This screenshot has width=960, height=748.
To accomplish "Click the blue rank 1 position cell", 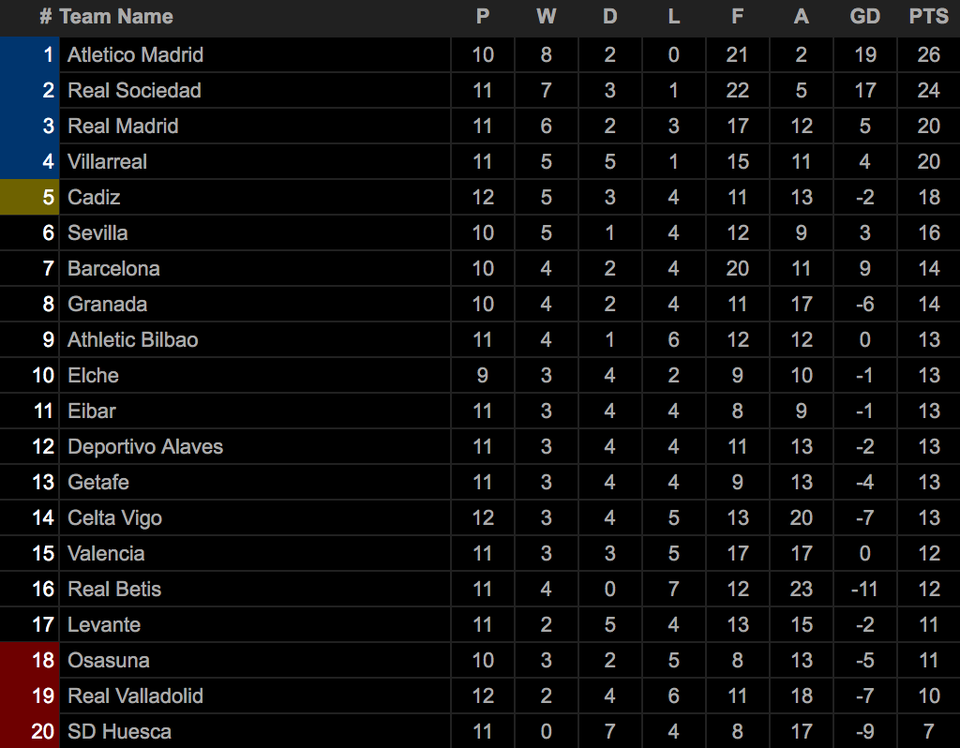I will [29, 55].
